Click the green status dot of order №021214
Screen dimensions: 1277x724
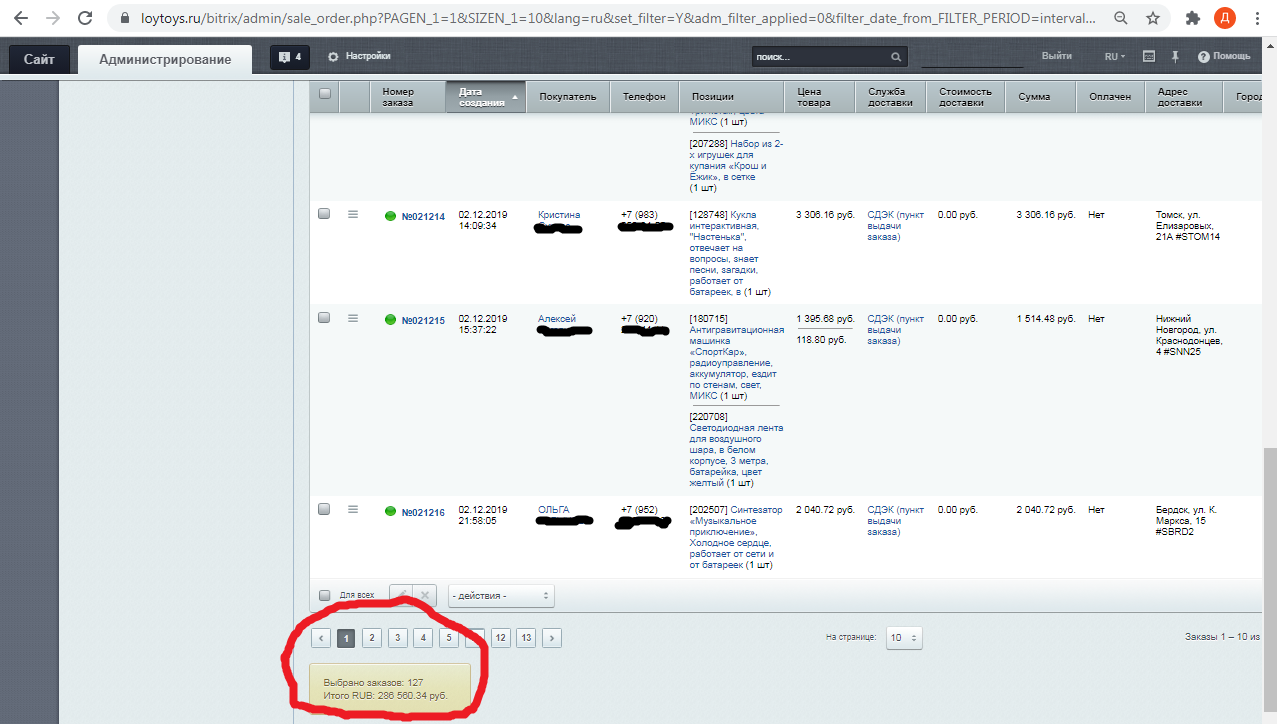pyautogui.click(x=391, y=216)
